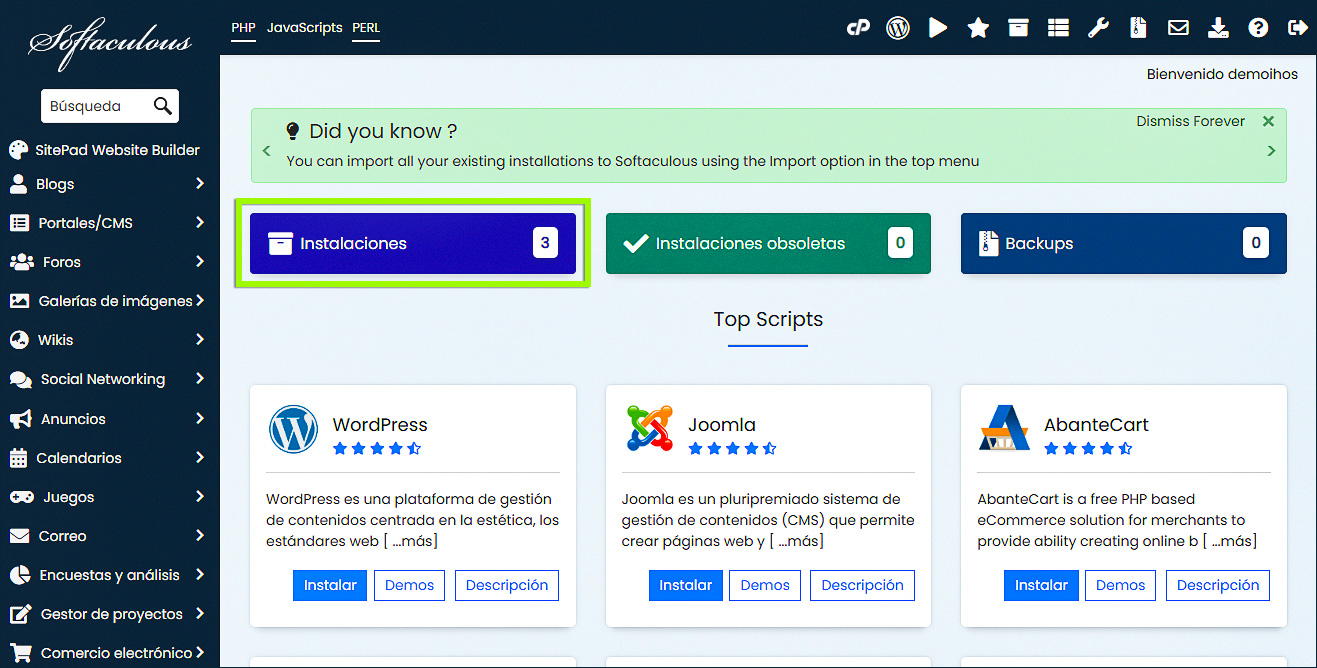The image size is (1317, 668).
Task: Expand the Foros sidebar category
Action: pyautogui.click(x=108, y=262)
